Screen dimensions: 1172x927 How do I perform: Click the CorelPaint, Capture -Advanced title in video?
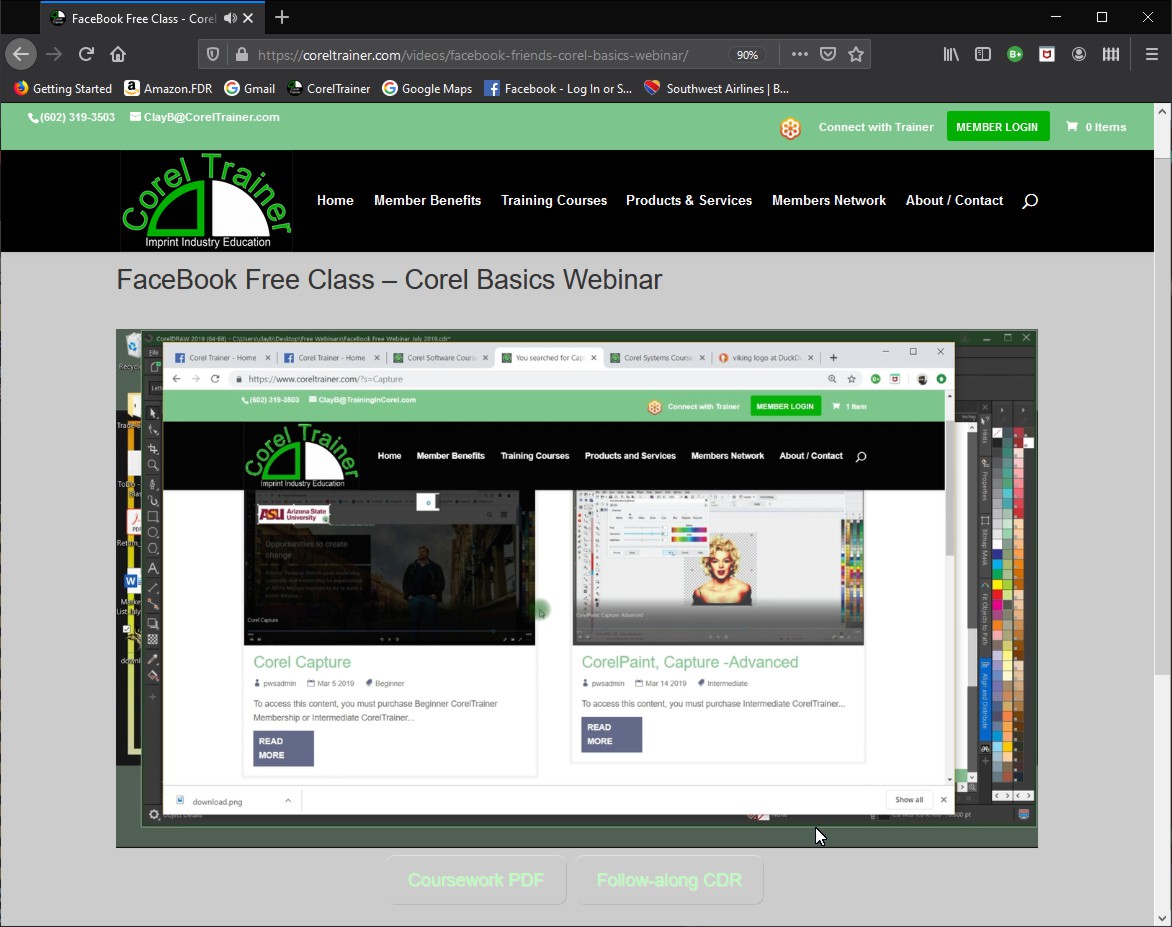(x=690, y=662)
